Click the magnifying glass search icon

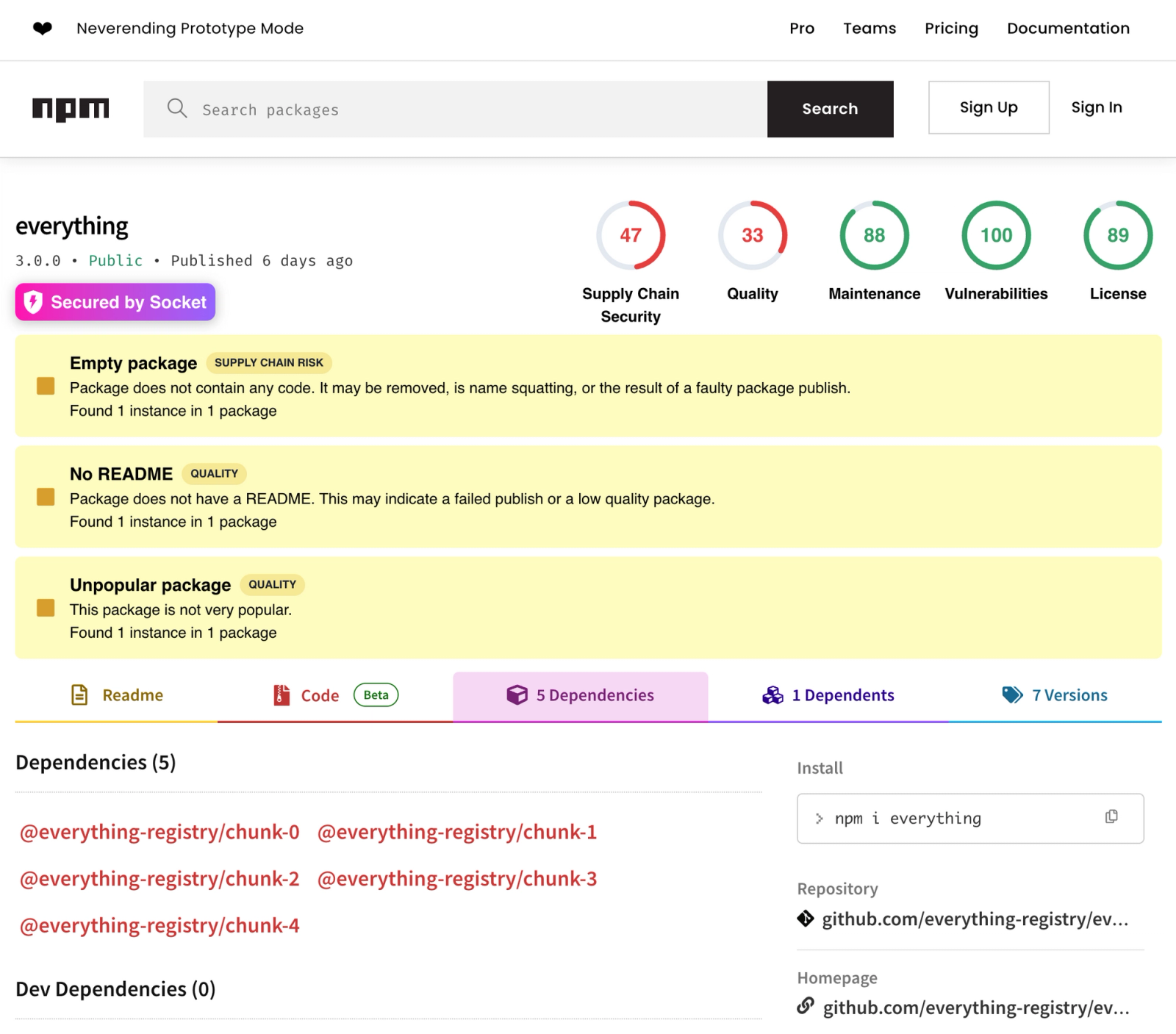coord(177,109)
